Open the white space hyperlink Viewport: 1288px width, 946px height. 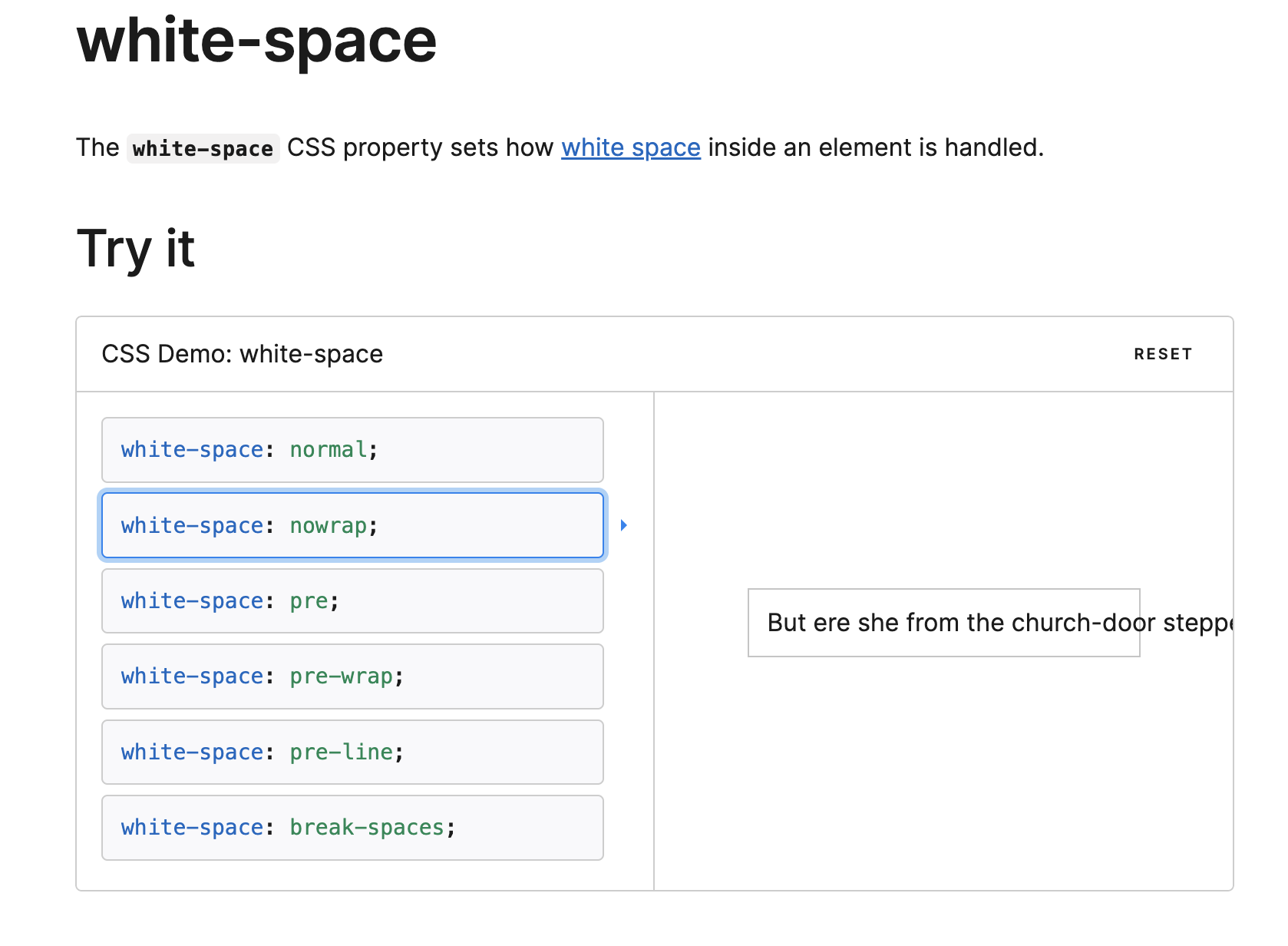click(x=630, y=147)
